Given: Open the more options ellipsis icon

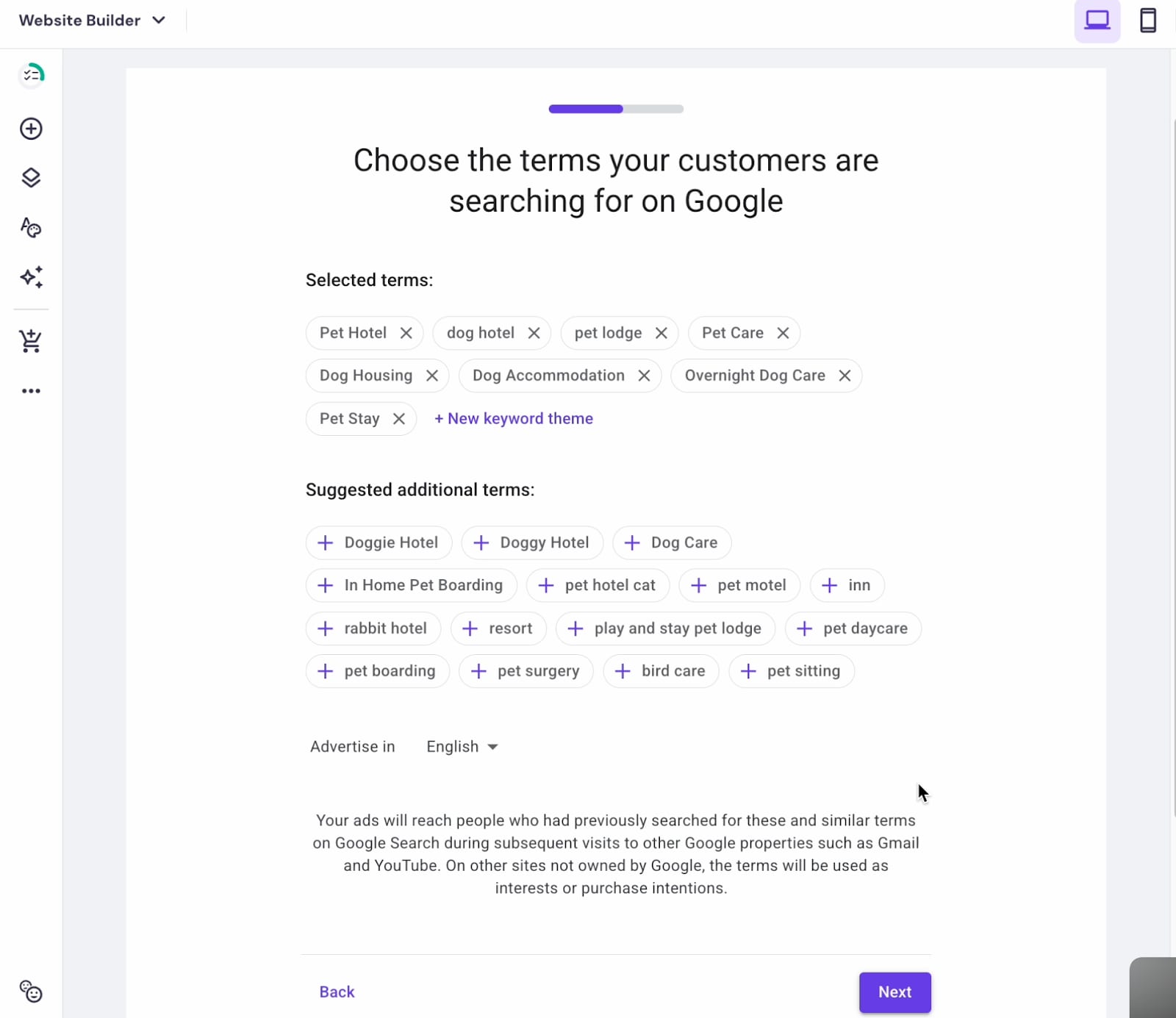Looking at the screenshot, I should point(31,391).
